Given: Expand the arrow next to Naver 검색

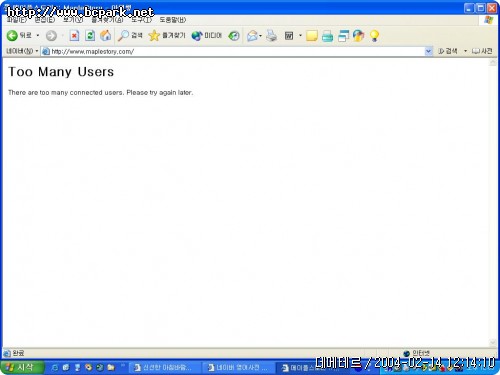Looking at the screenshot, I should pos(465,51).
